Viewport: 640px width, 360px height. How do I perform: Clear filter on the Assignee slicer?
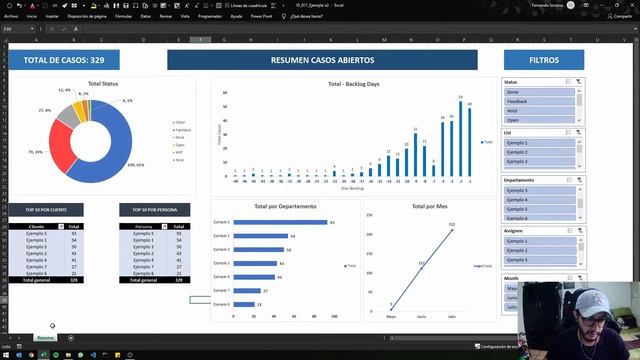(580, 231)
